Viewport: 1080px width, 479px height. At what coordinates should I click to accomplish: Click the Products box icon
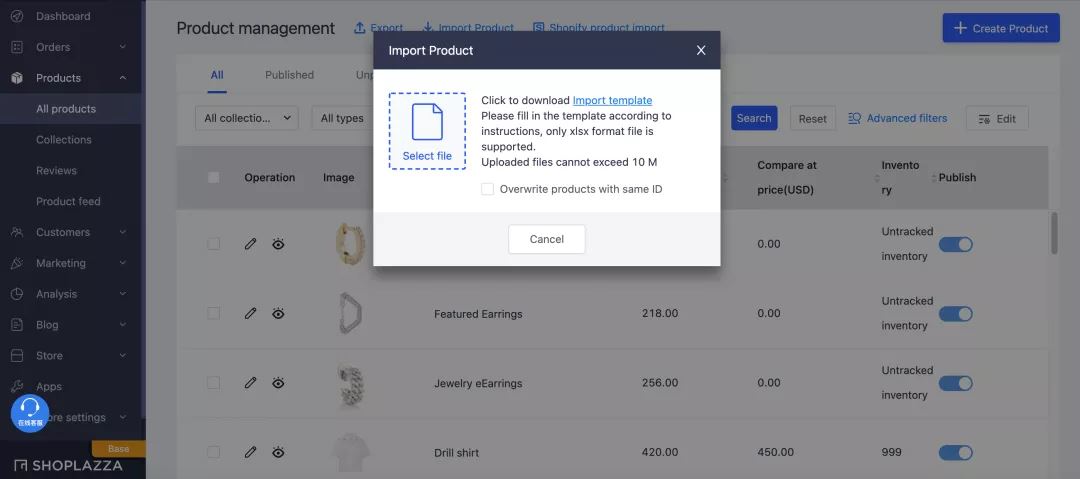tap(17, 78)
